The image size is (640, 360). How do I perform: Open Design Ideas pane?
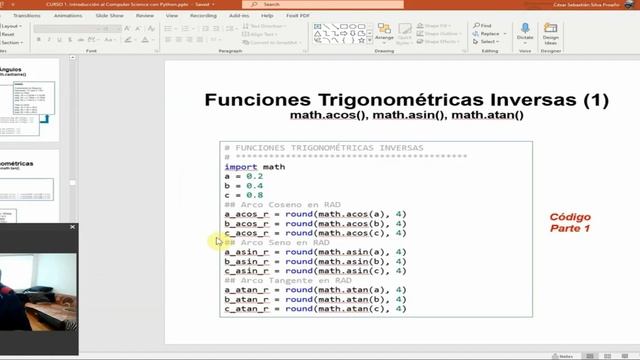[x=550, y=33]
